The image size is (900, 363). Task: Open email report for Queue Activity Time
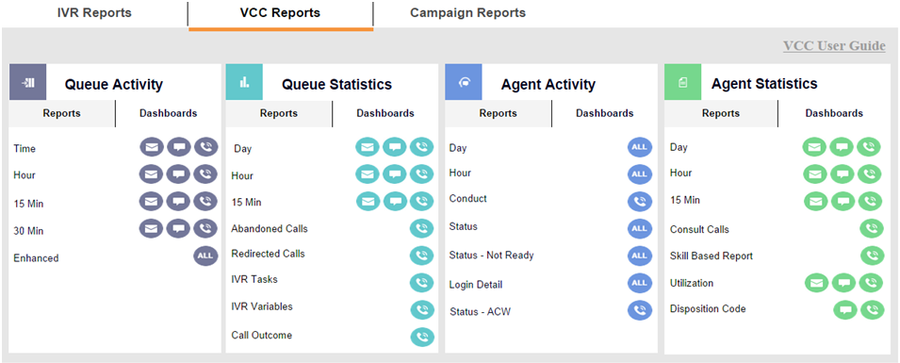152,148
